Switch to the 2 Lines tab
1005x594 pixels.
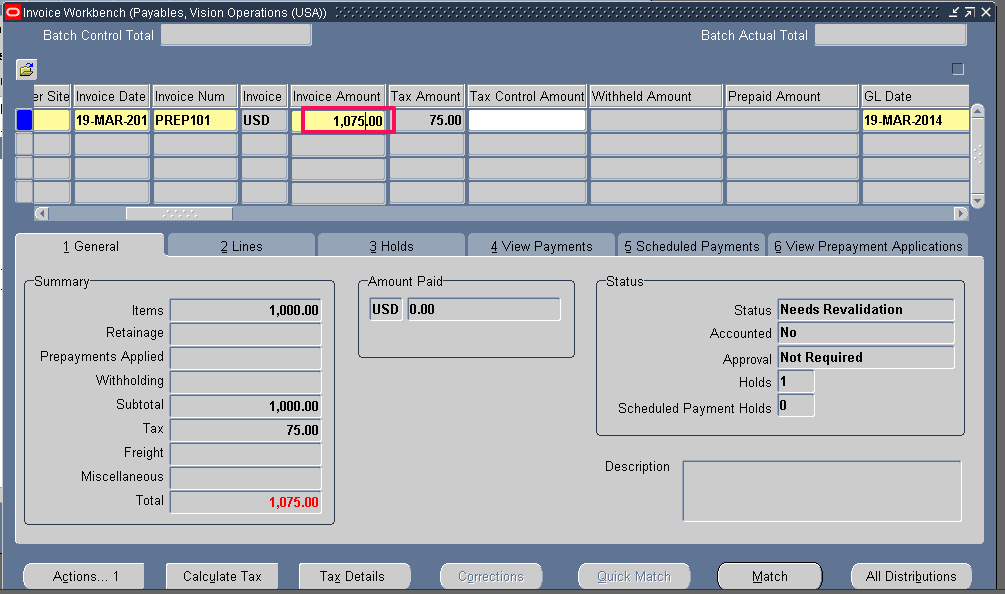(241, 246)
